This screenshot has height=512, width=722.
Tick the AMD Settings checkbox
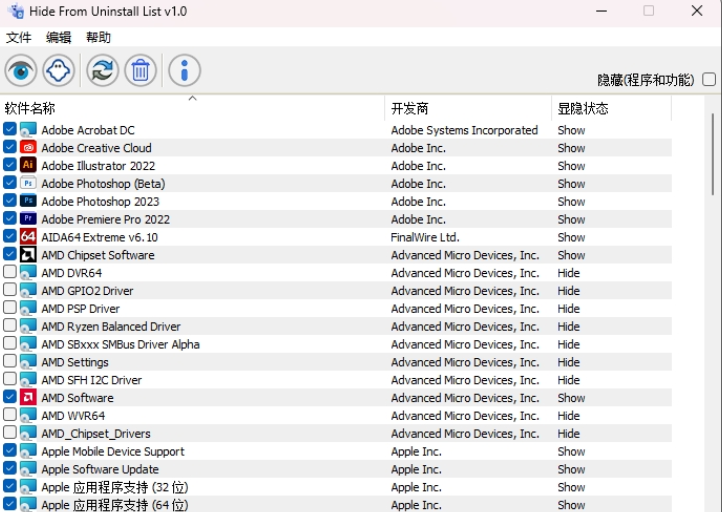coord(10,362)
